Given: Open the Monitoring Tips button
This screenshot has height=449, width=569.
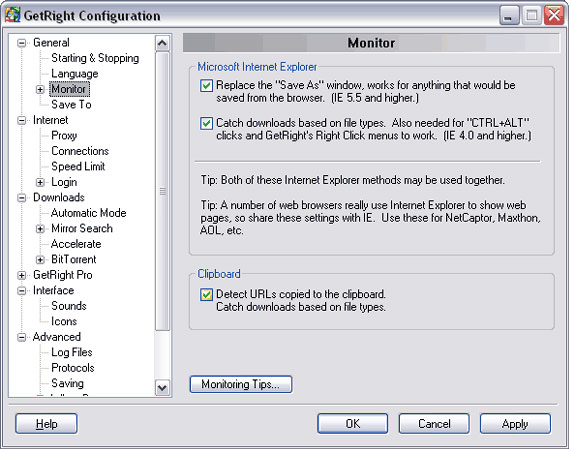Looking at the screenshot, I should point(241,384).
